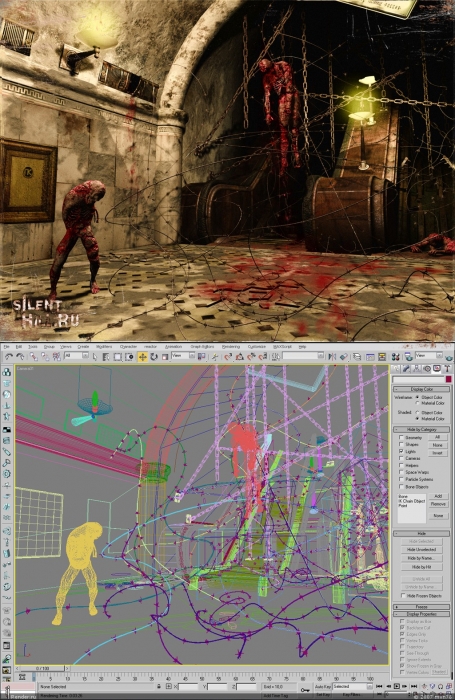Click the top reactor toolbar icon on left

tap(7, 373)
